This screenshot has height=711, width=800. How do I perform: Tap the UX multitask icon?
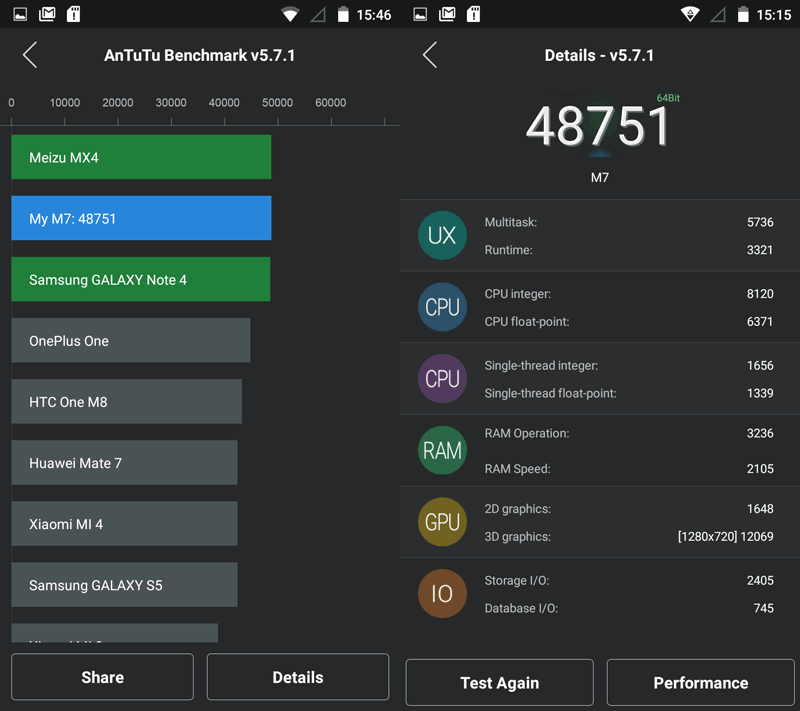(442, 235)
